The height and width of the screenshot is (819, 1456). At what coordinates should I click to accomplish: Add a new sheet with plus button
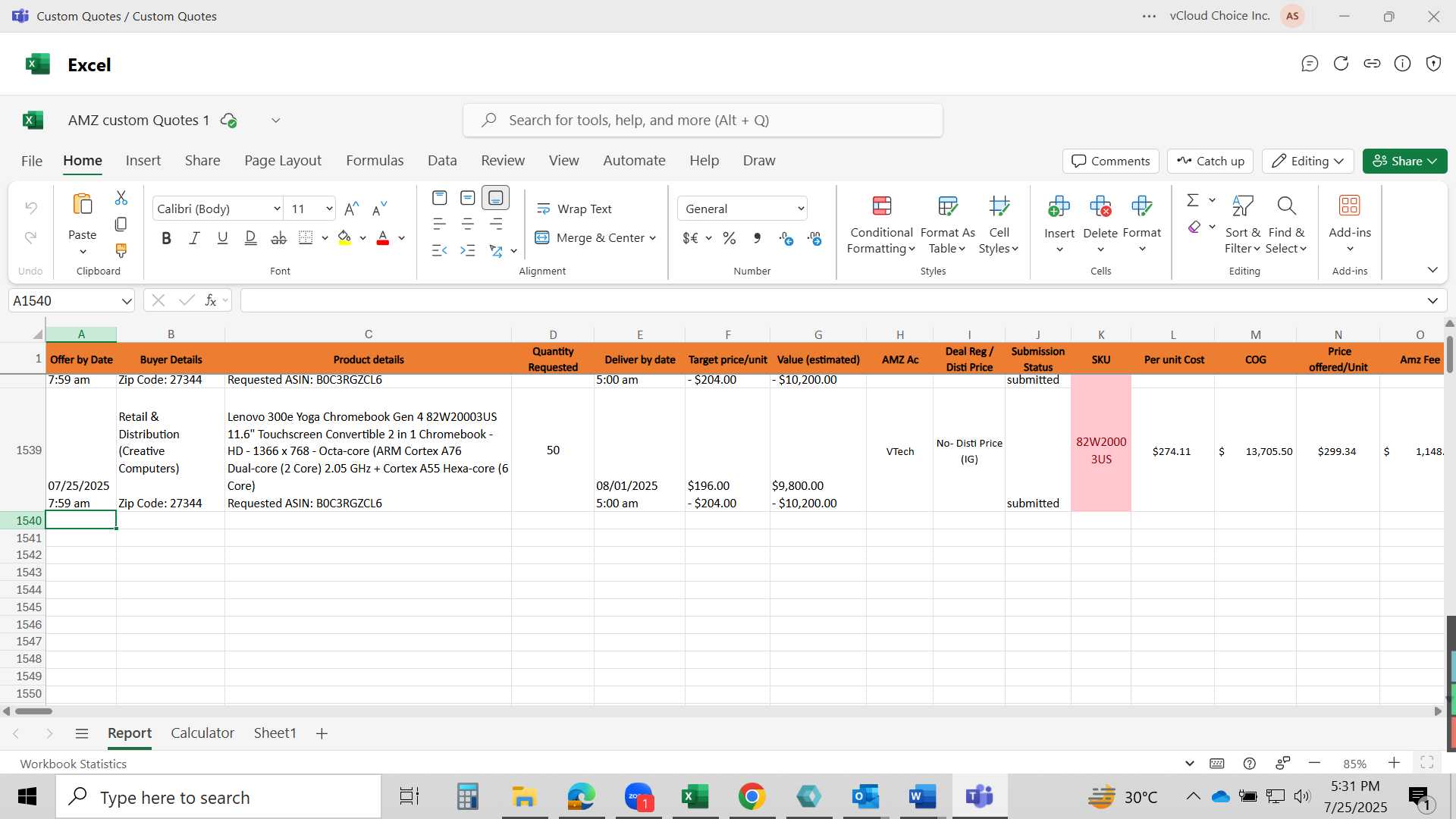point(322,733)
